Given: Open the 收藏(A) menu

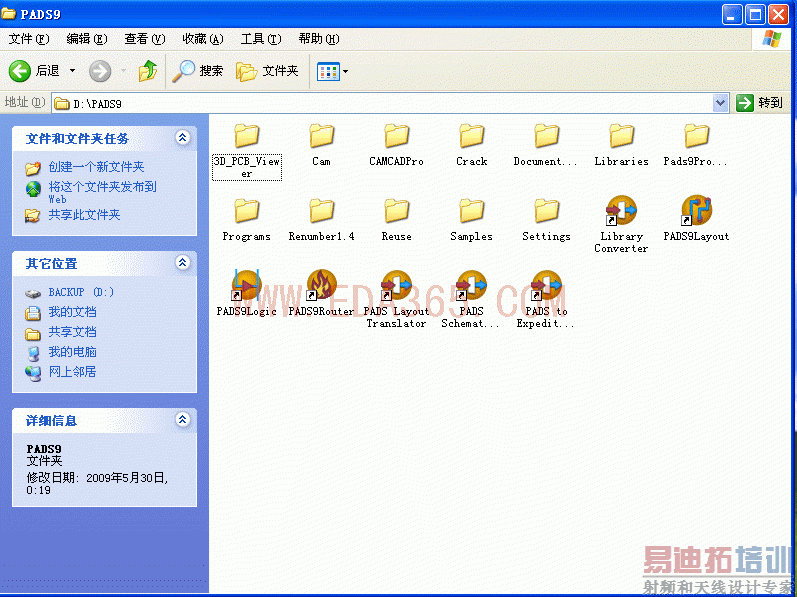Looking at the screenshot, I should [203, 39].
